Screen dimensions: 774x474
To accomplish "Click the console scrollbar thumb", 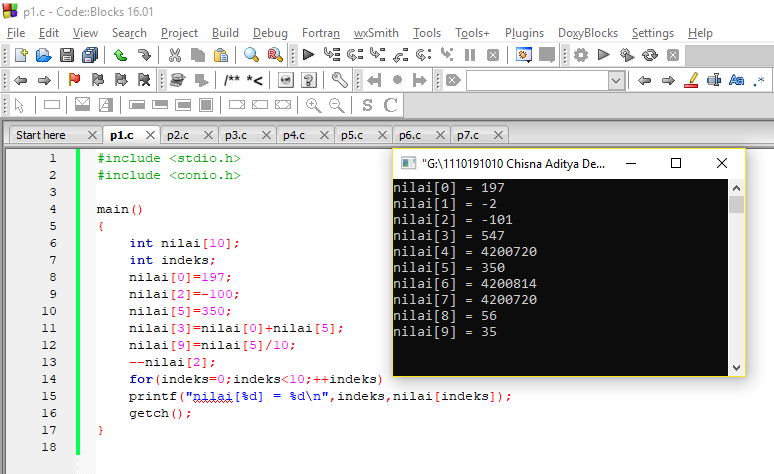I will pyautogui.click(x=736, y=204).
